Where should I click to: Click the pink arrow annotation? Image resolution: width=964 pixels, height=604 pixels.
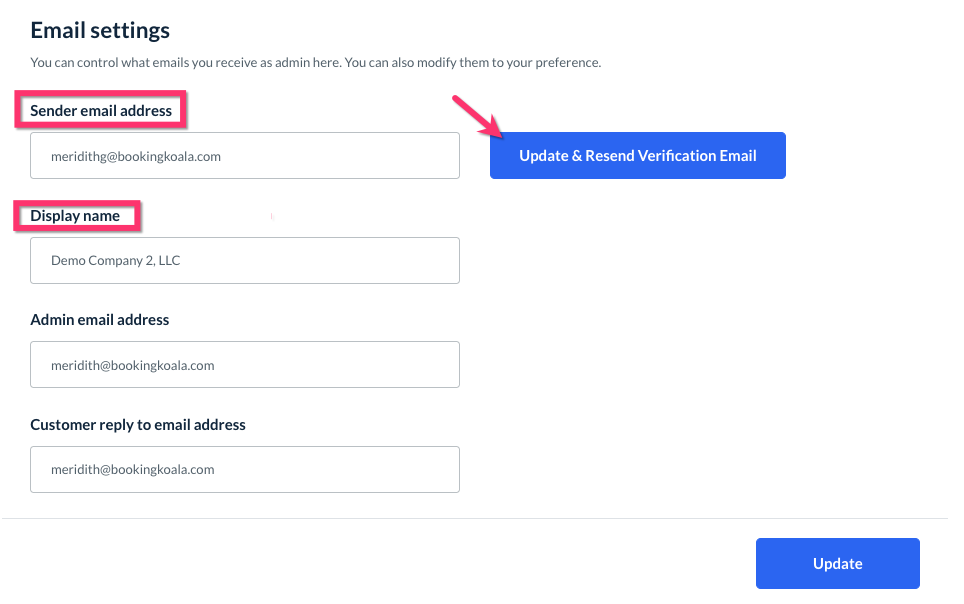[x=477, y=116]
